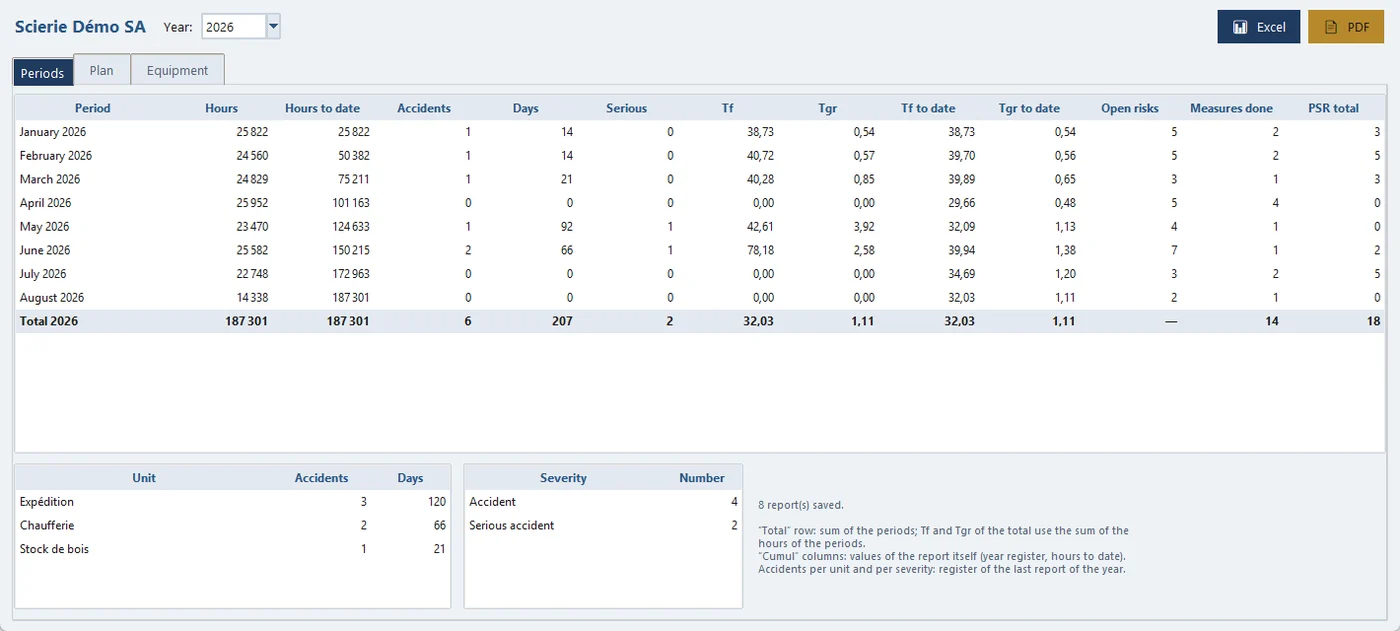Viewport: 1400px width, 631px height.
Task: Click the Total 2026 summary row label
Action: (x=49, y=322)
